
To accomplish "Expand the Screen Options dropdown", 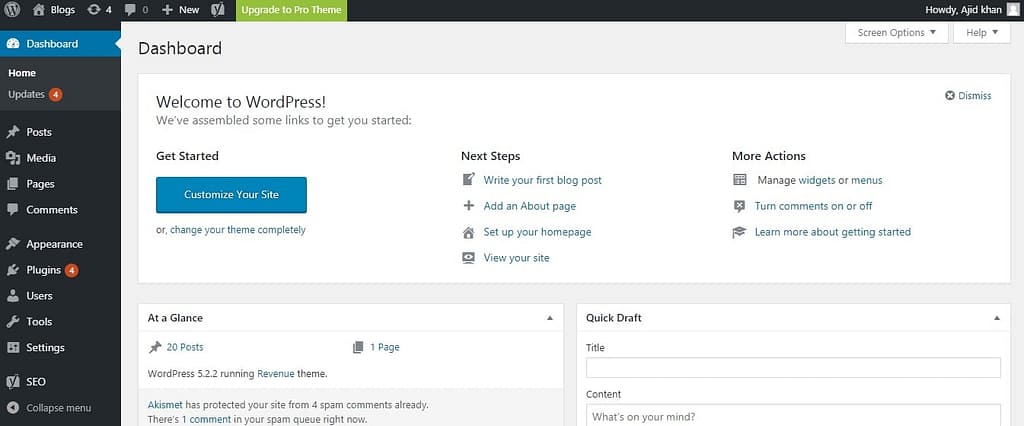I will coord(896,33).
